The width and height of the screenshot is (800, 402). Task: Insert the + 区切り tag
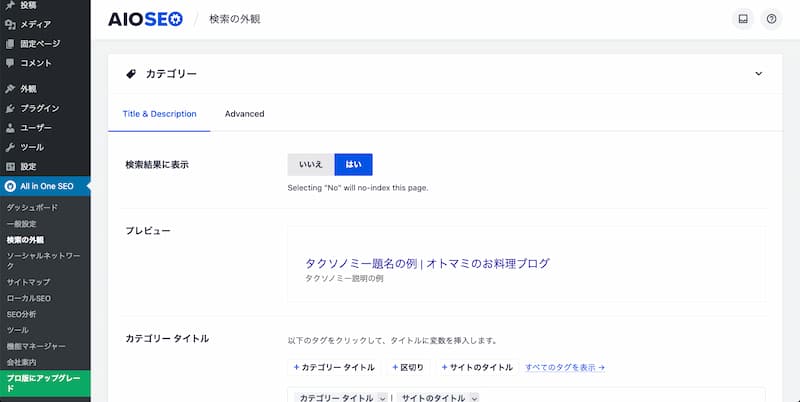[408, 367]
